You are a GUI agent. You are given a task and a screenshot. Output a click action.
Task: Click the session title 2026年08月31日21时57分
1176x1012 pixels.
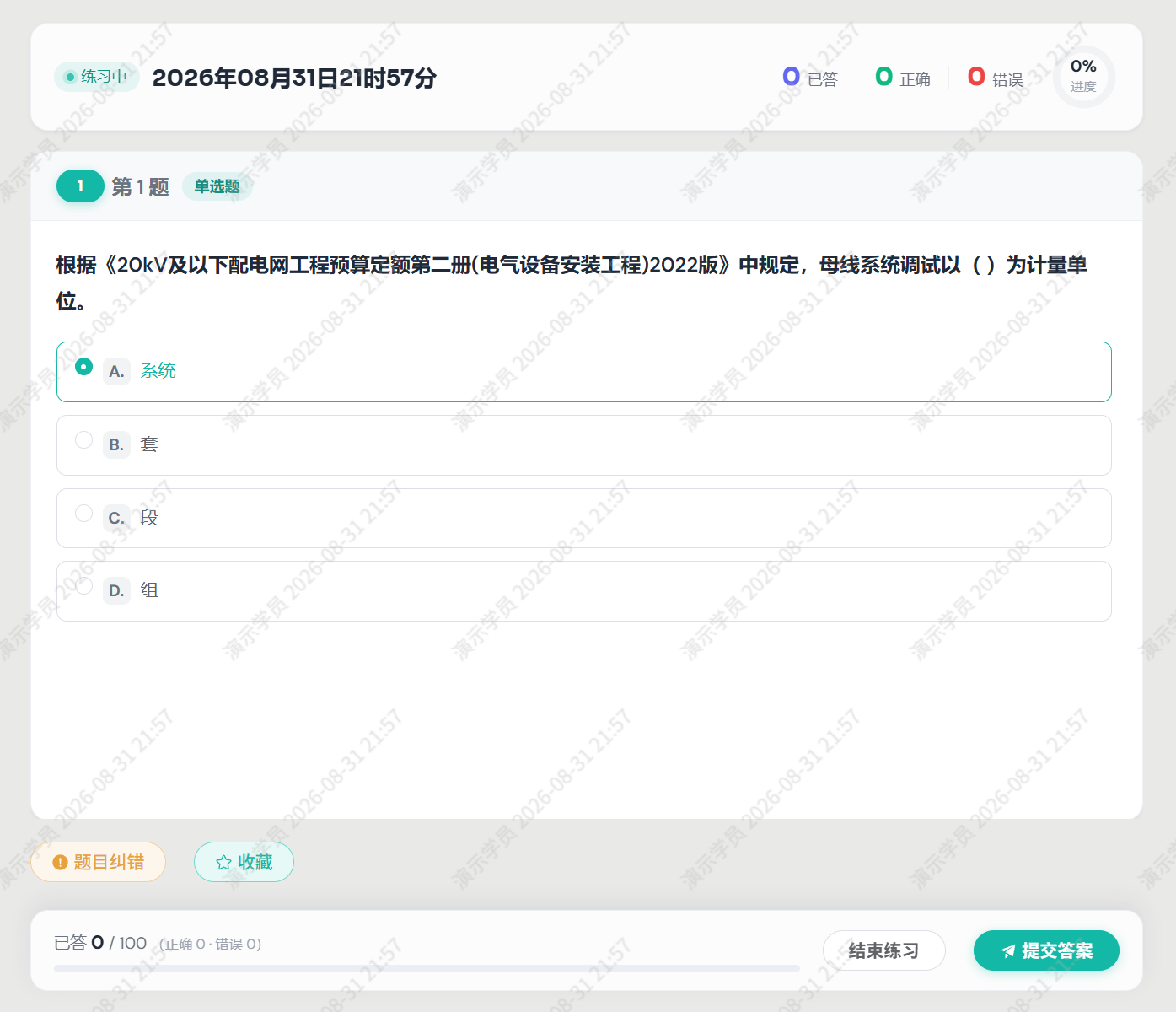294,78
